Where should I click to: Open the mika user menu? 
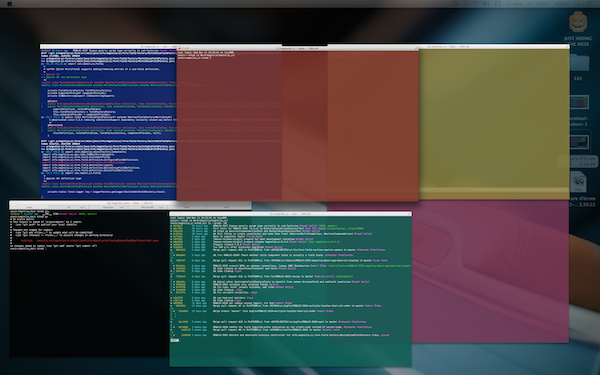[561, 3]
